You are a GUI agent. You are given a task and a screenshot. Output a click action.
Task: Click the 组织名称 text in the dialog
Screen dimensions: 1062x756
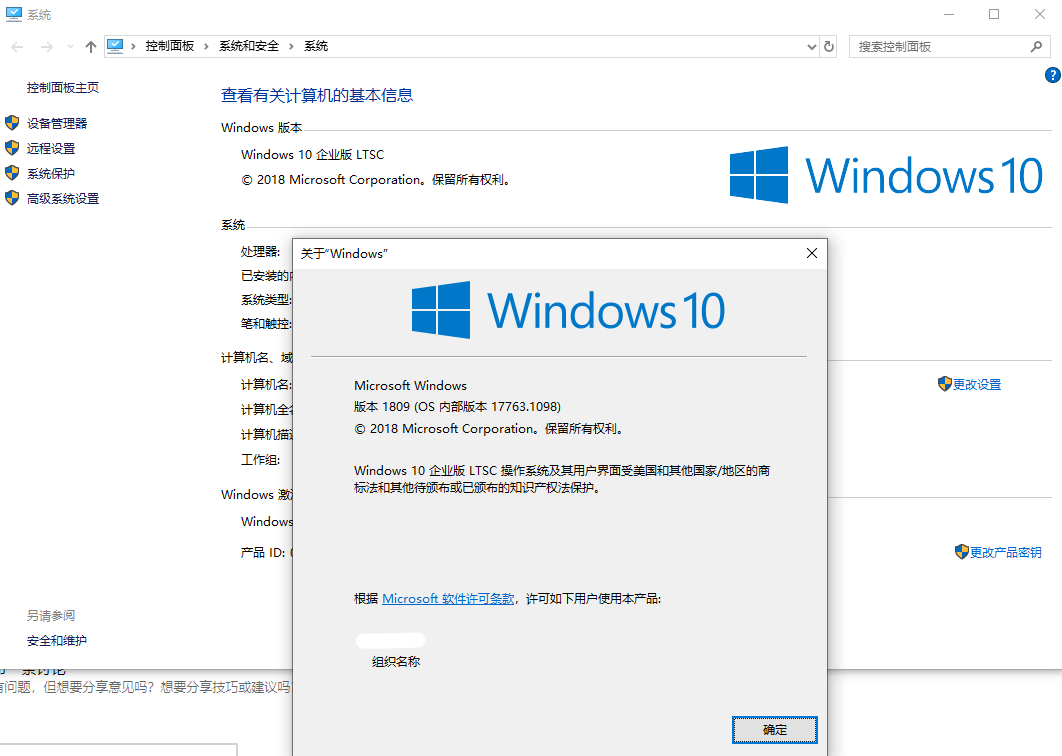(x=396, y=662)
